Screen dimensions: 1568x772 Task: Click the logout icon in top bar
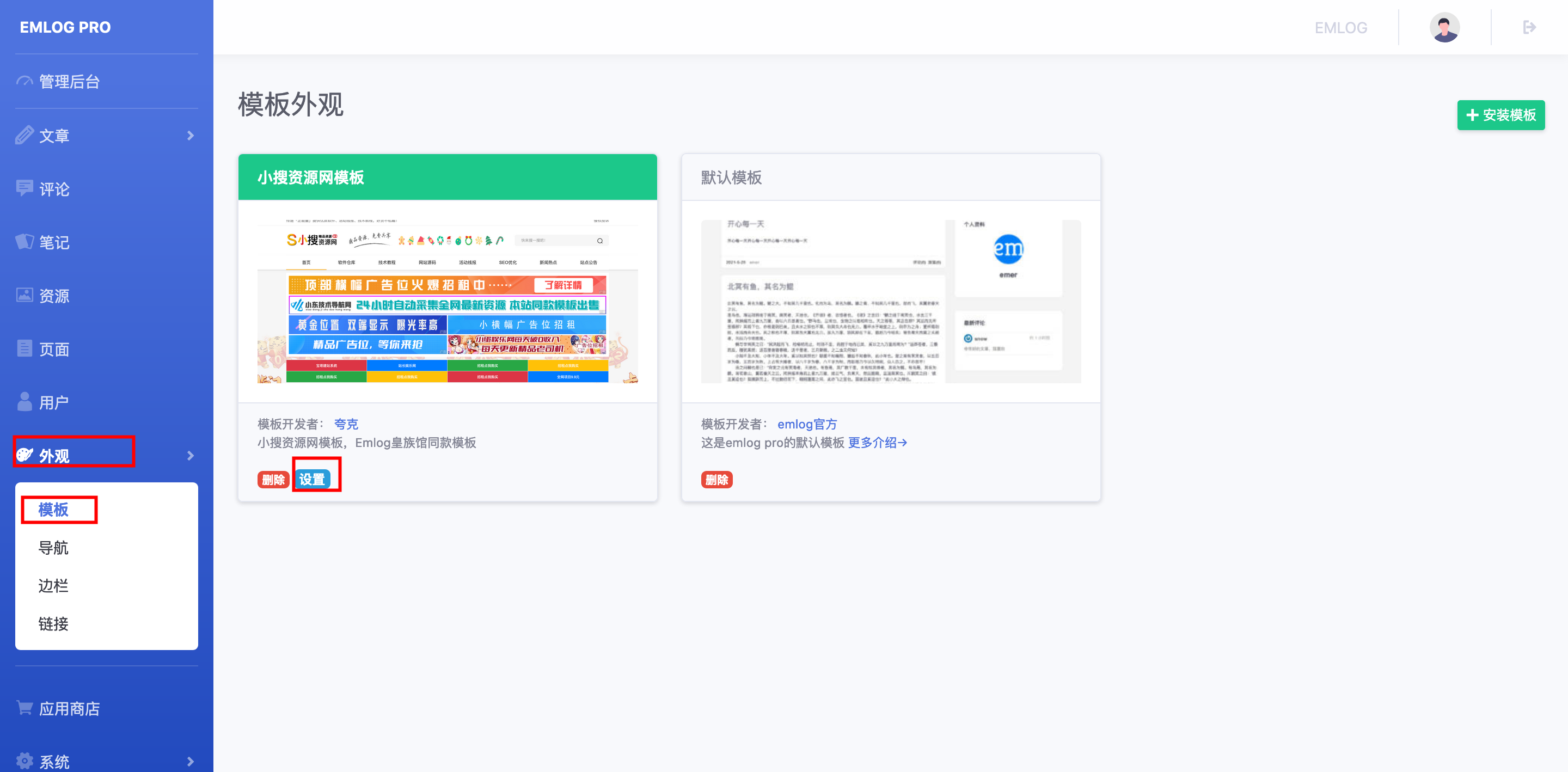pos(1529,27)
